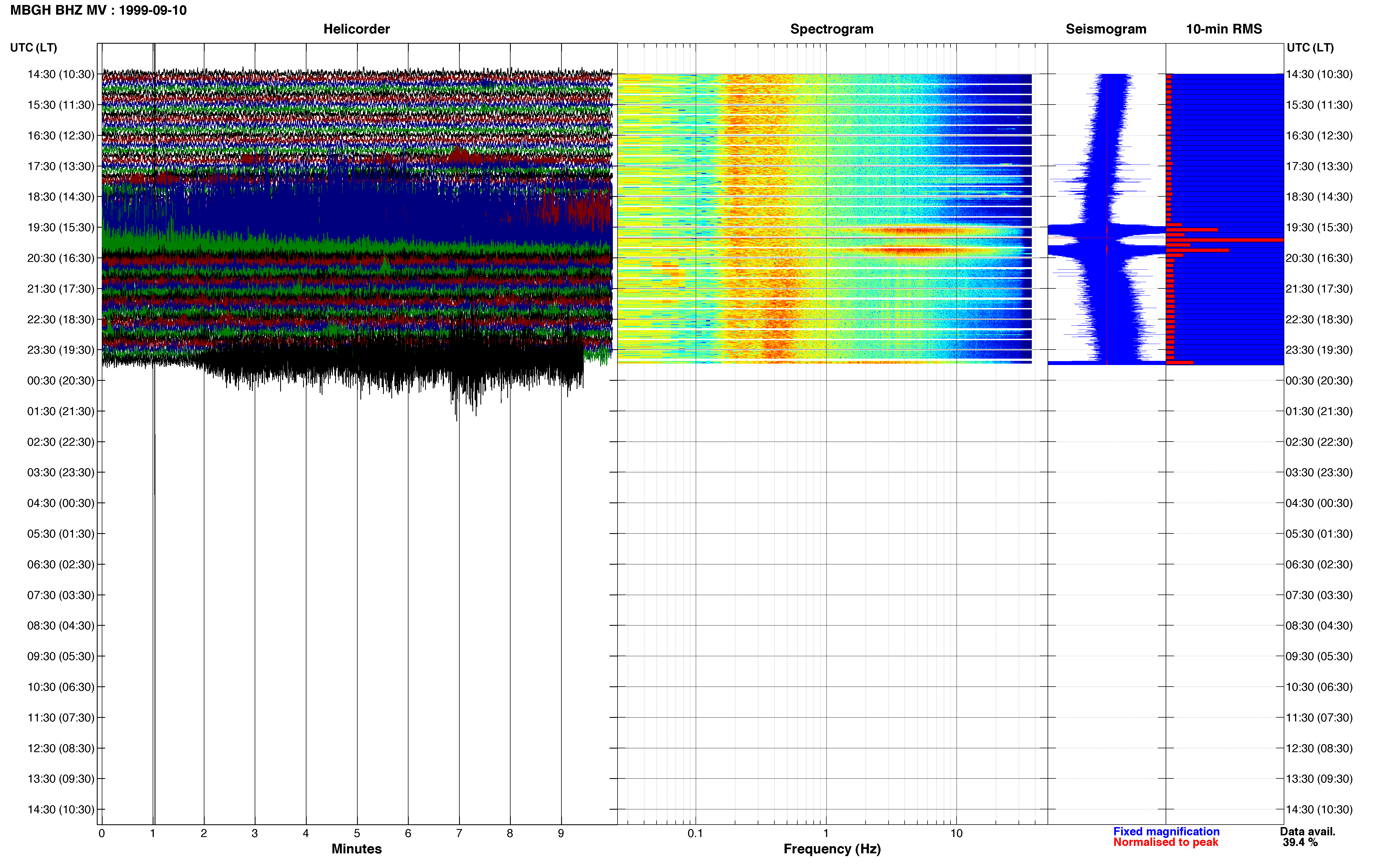Click left time label 11:30 (07:30)

(x=61, y=717)
